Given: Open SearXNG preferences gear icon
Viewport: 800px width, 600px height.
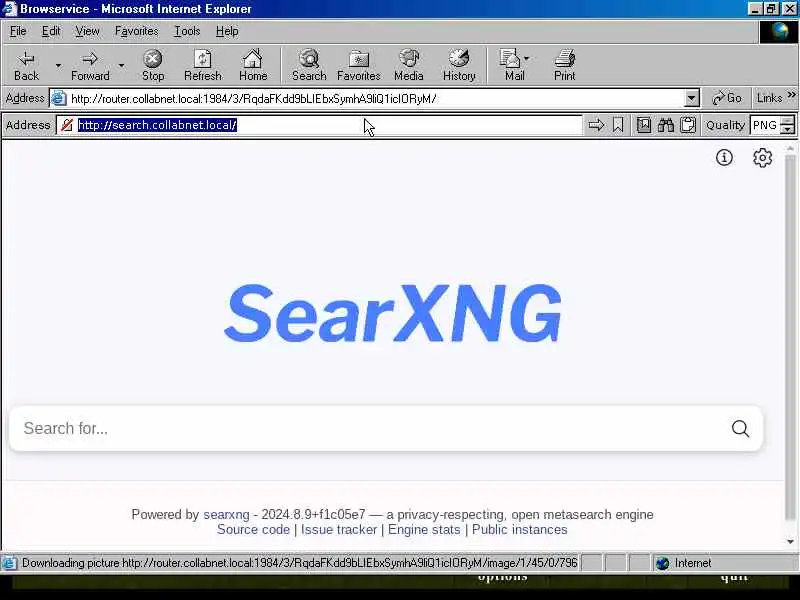Looking at the screenshot, I should coord(762,158).
